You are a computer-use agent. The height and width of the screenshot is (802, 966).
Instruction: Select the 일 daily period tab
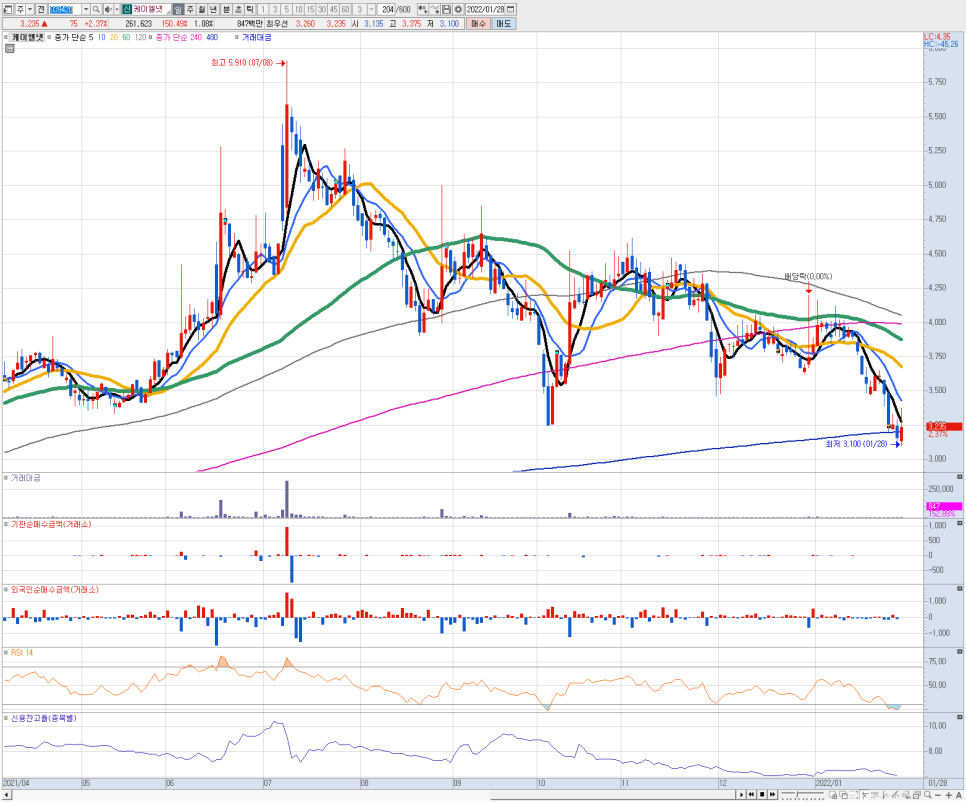pos(178,9)
